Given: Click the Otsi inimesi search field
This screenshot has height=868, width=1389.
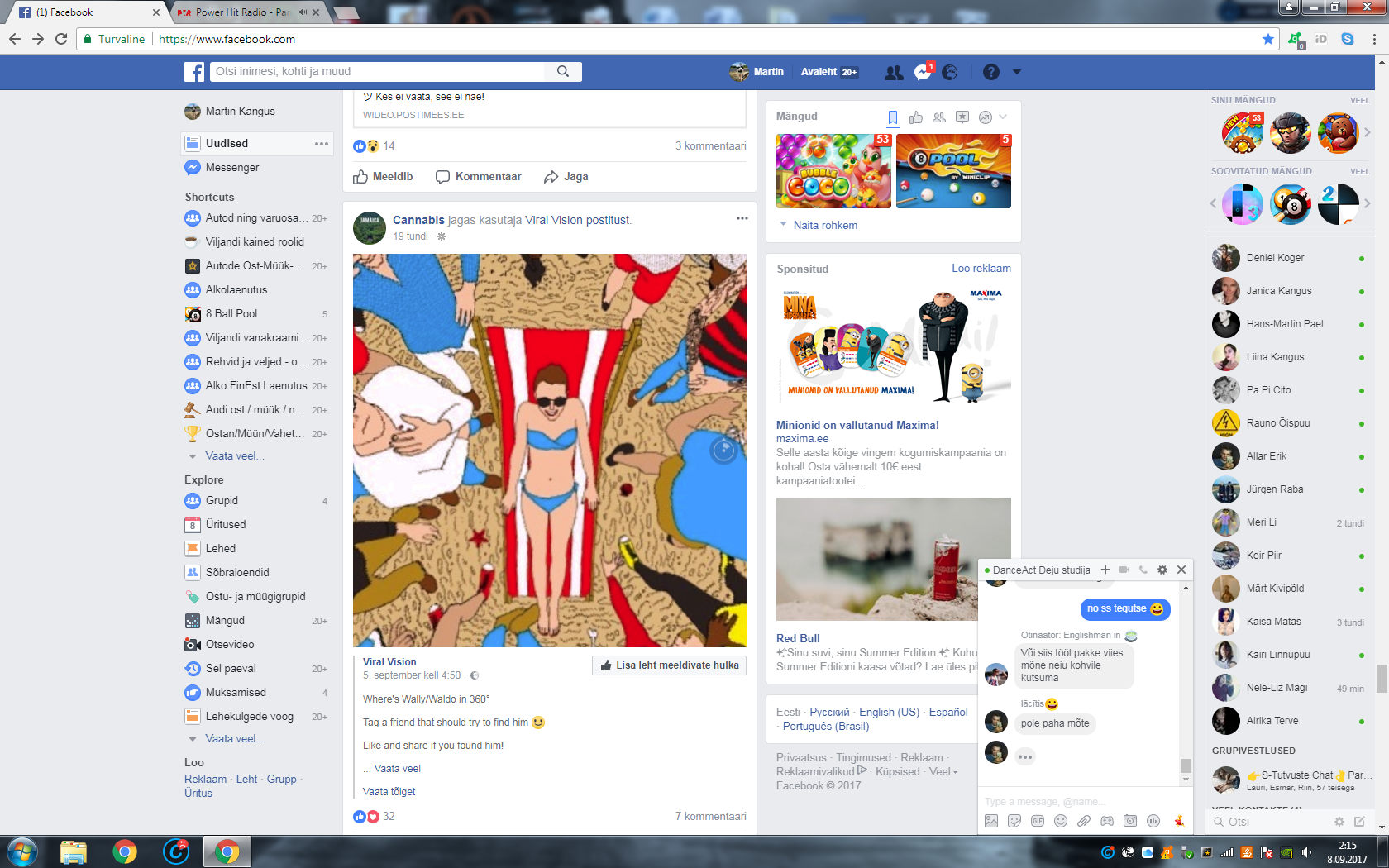Looking at the screenshot, I should pyautogui.click(x=379, y=72).
